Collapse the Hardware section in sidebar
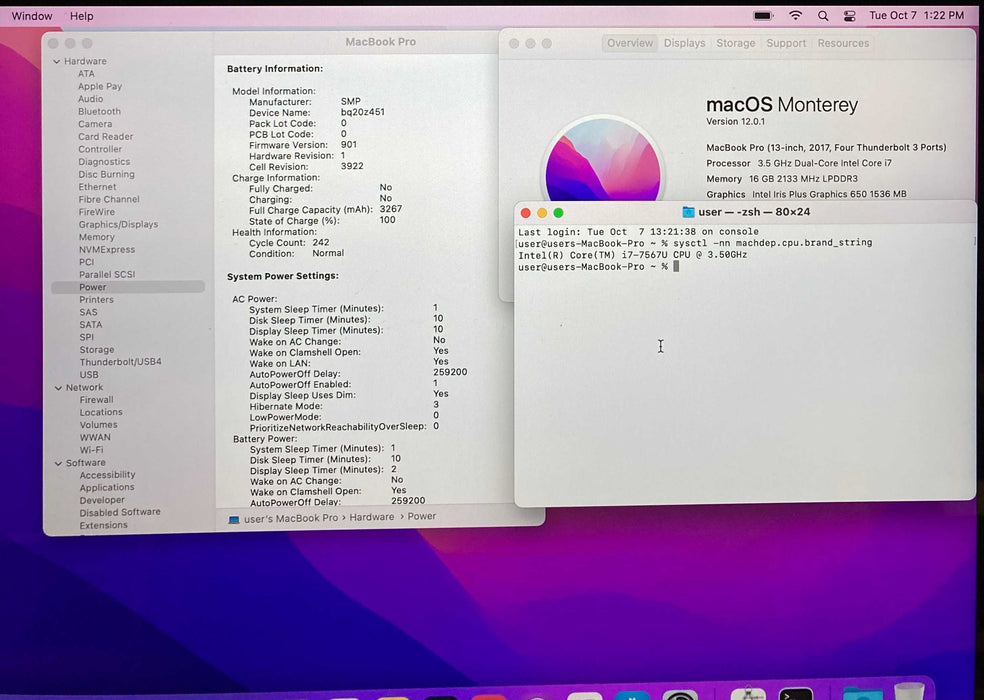The width and height of the screenshot is (984, 700). coord(57,62)
